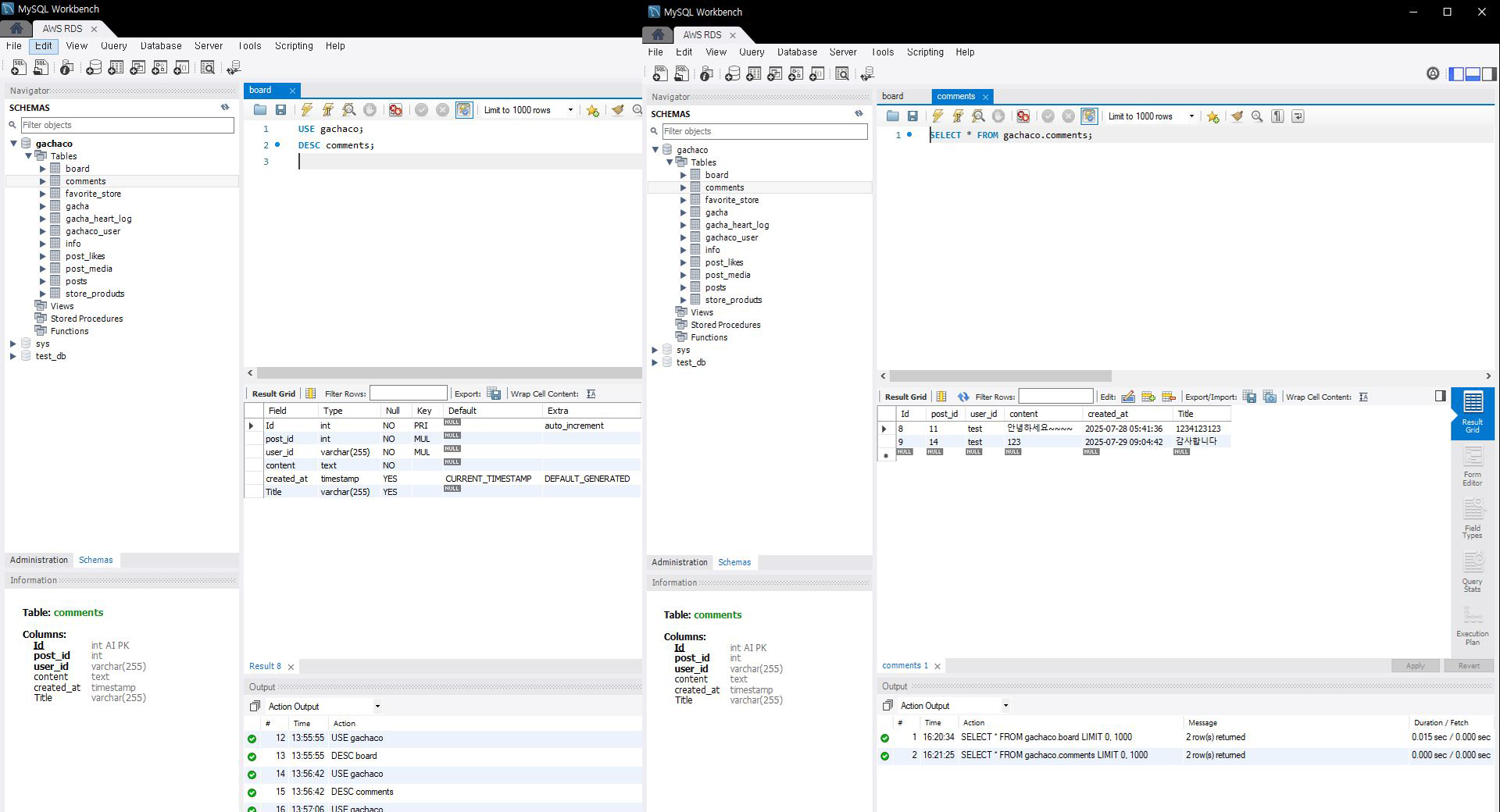Open Query Stats side panel

[1473, 572]
